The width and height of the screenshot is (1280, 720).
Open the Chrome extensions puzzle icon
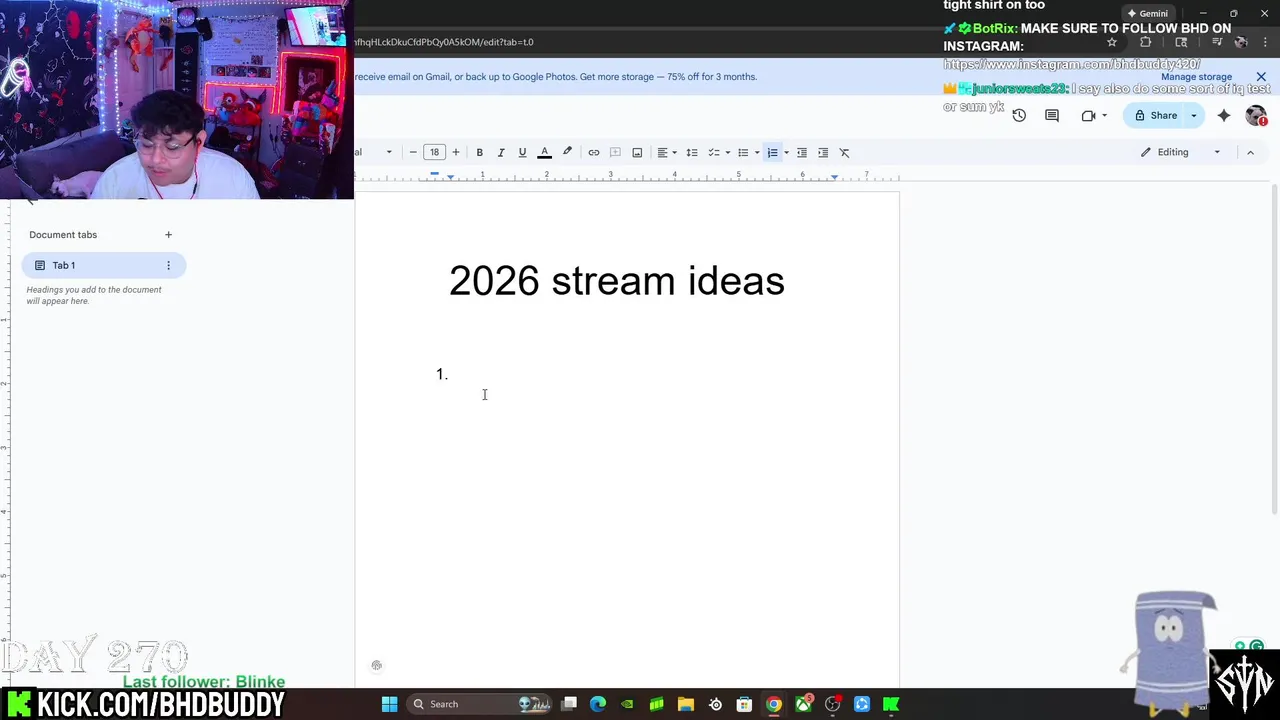pyautogui.click(x=1146, y=42)
